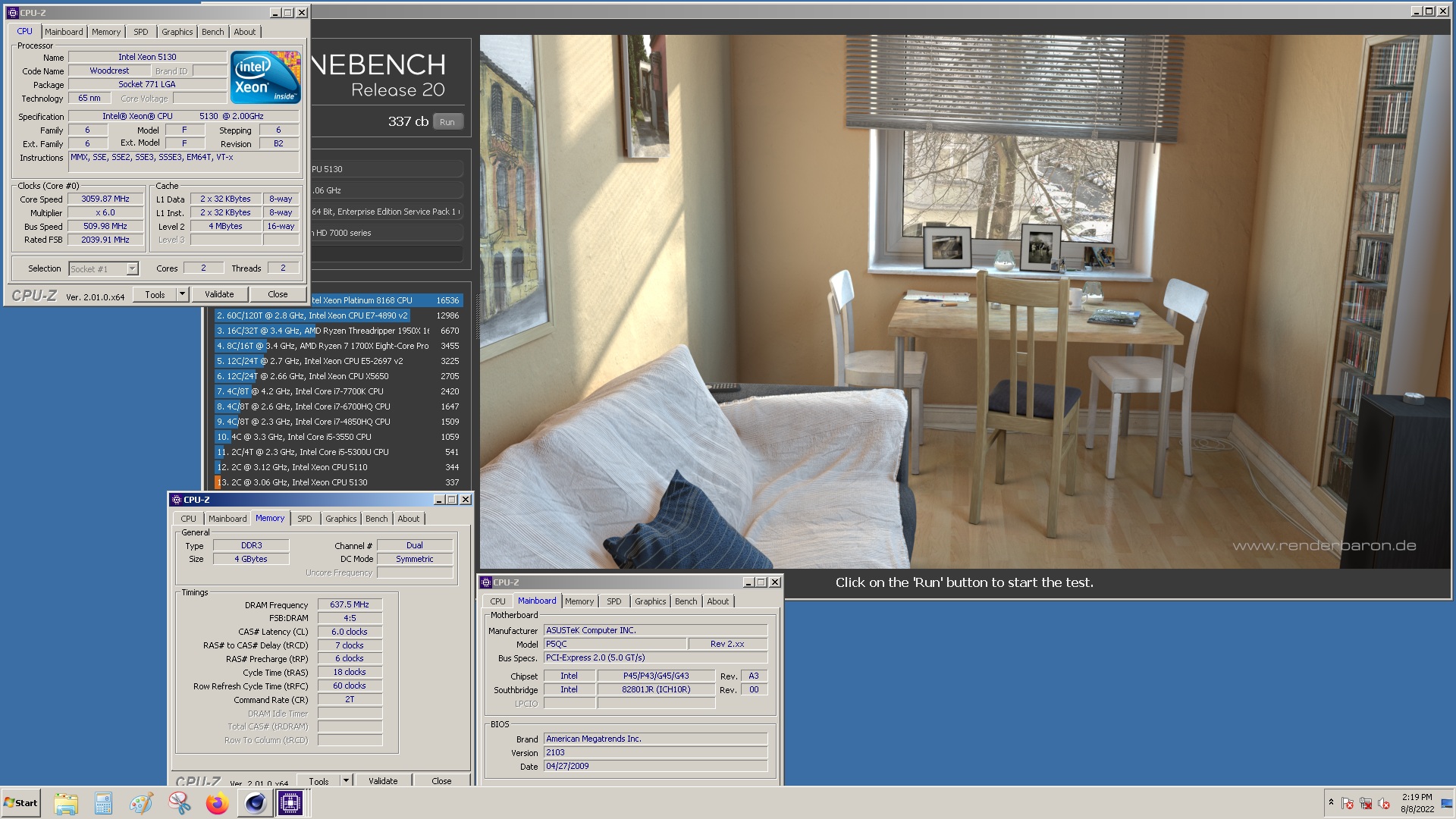Click the Memory CPU-Z window title icon
The height and width of the screenshot is (819, 1456).
tap(177, 500)
